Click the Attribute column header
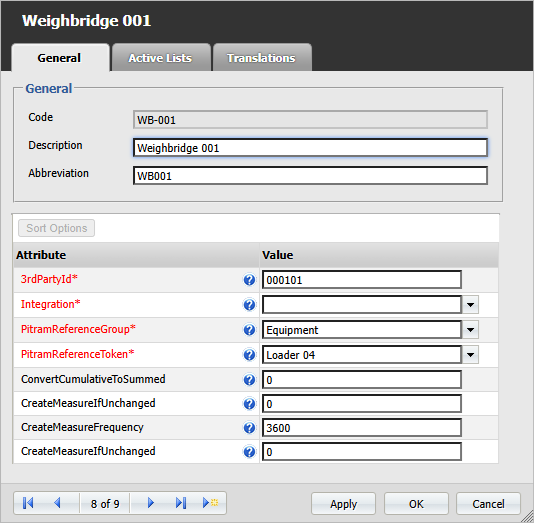Screen dimensions: 534x523 136,255
